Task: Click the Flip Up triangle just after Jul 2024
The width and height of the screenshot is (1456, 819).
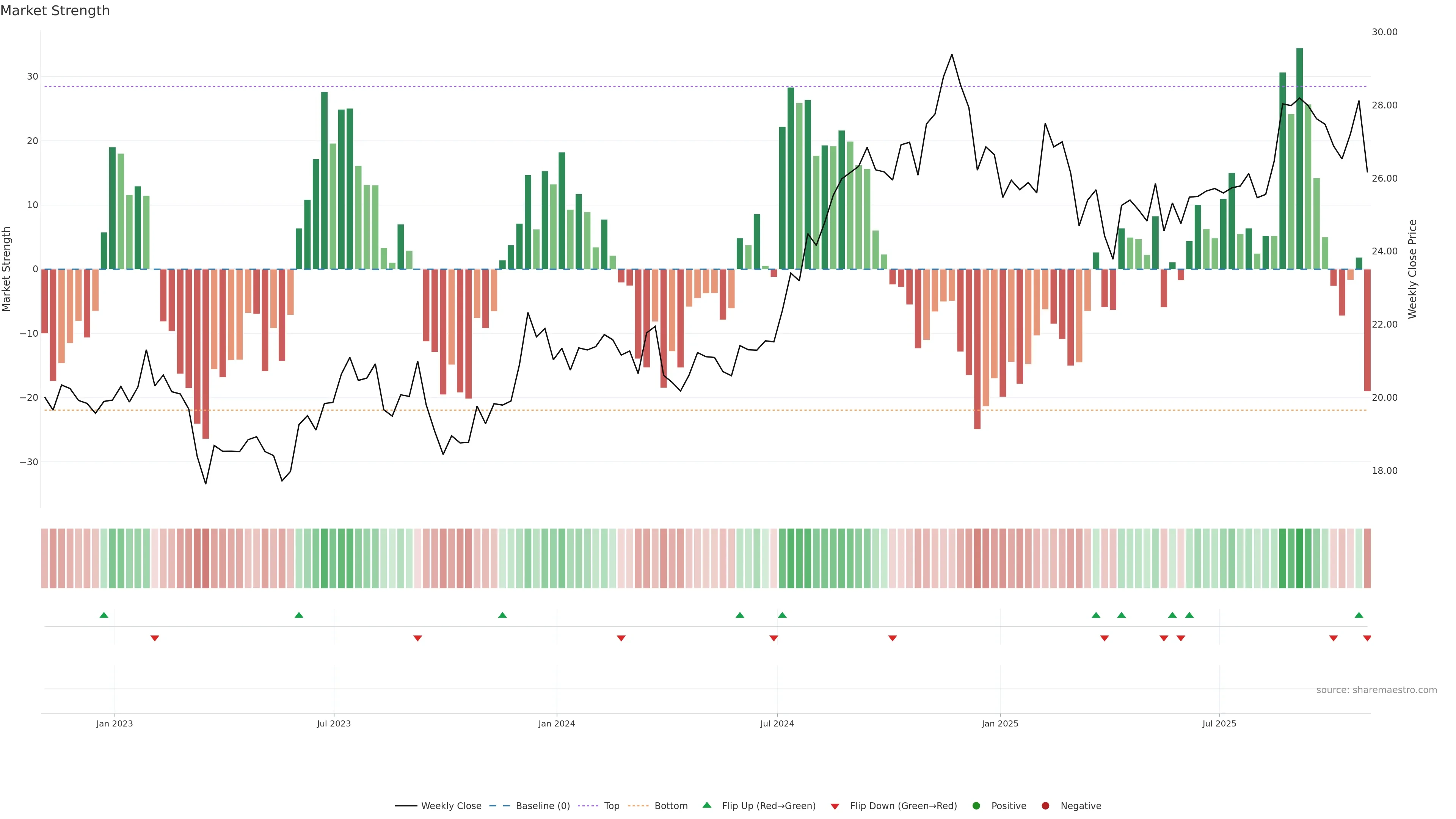Action: 782,615
